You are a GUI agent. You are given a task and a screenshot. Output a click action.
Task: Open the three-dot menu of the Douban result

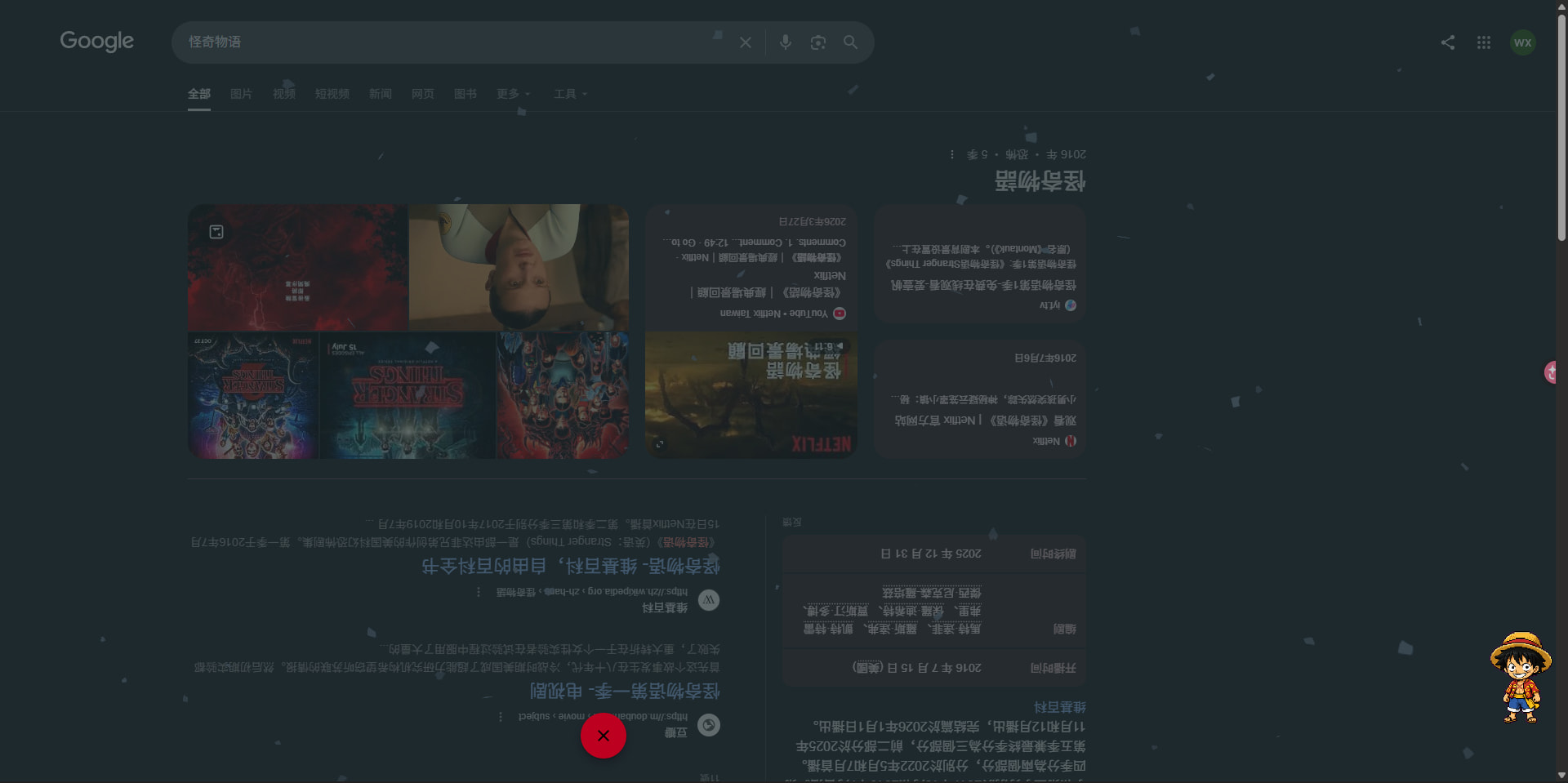point(501,717)
